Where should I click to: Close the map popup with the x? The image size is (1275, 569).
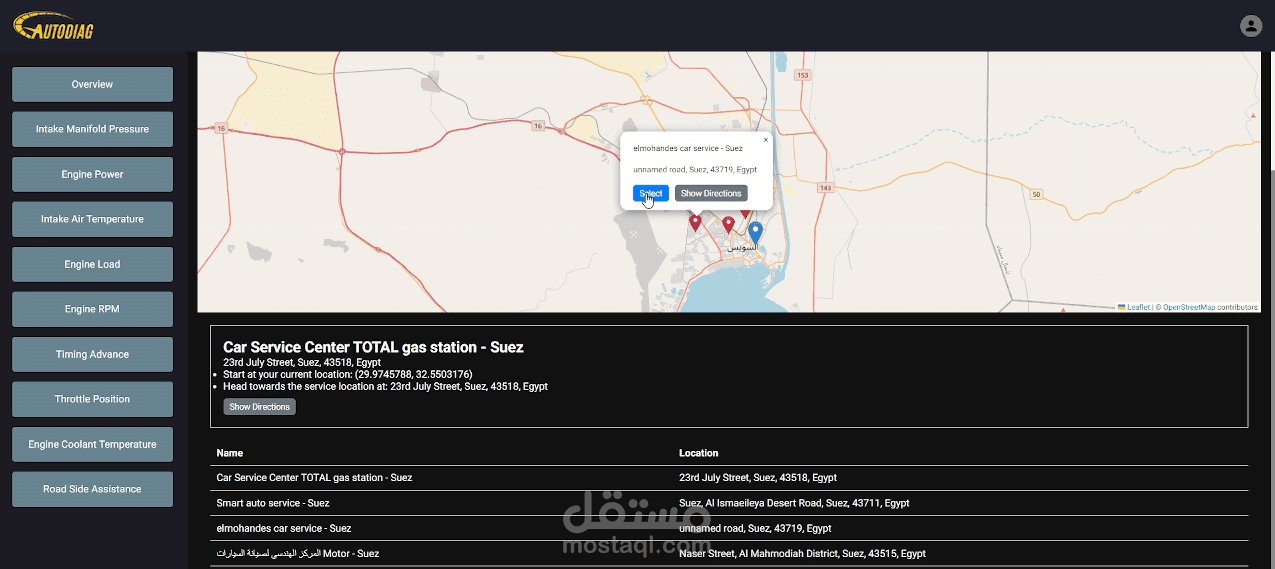(x=766, y=140)
